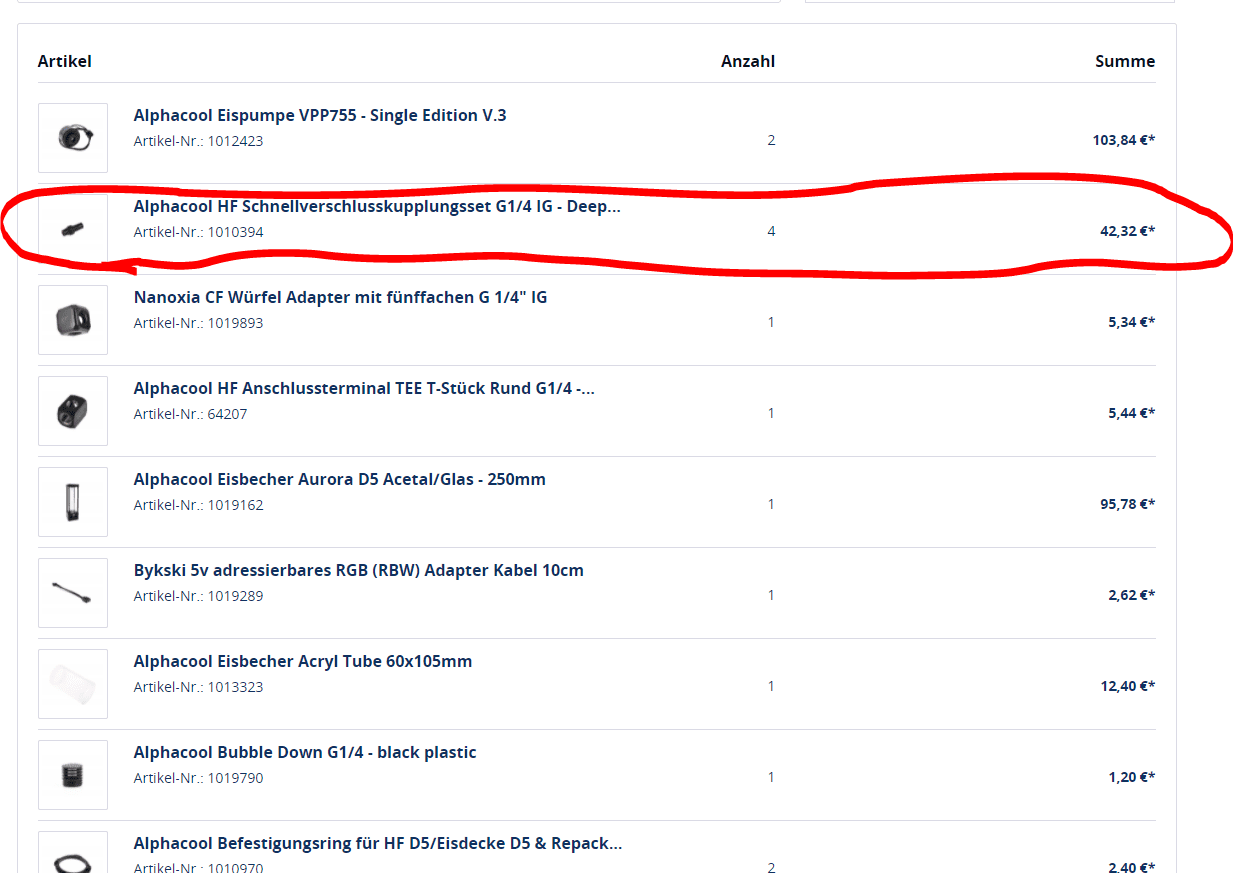The width and height of the screenshot is (1233, 873).
Task: Click the 5,34 € sum
Action: 1131,322
